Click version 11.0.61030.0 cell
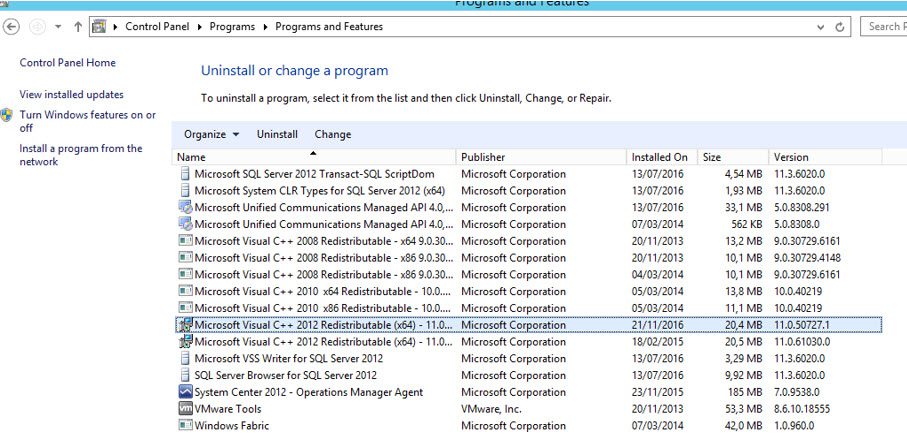 [x=802, y=342]
